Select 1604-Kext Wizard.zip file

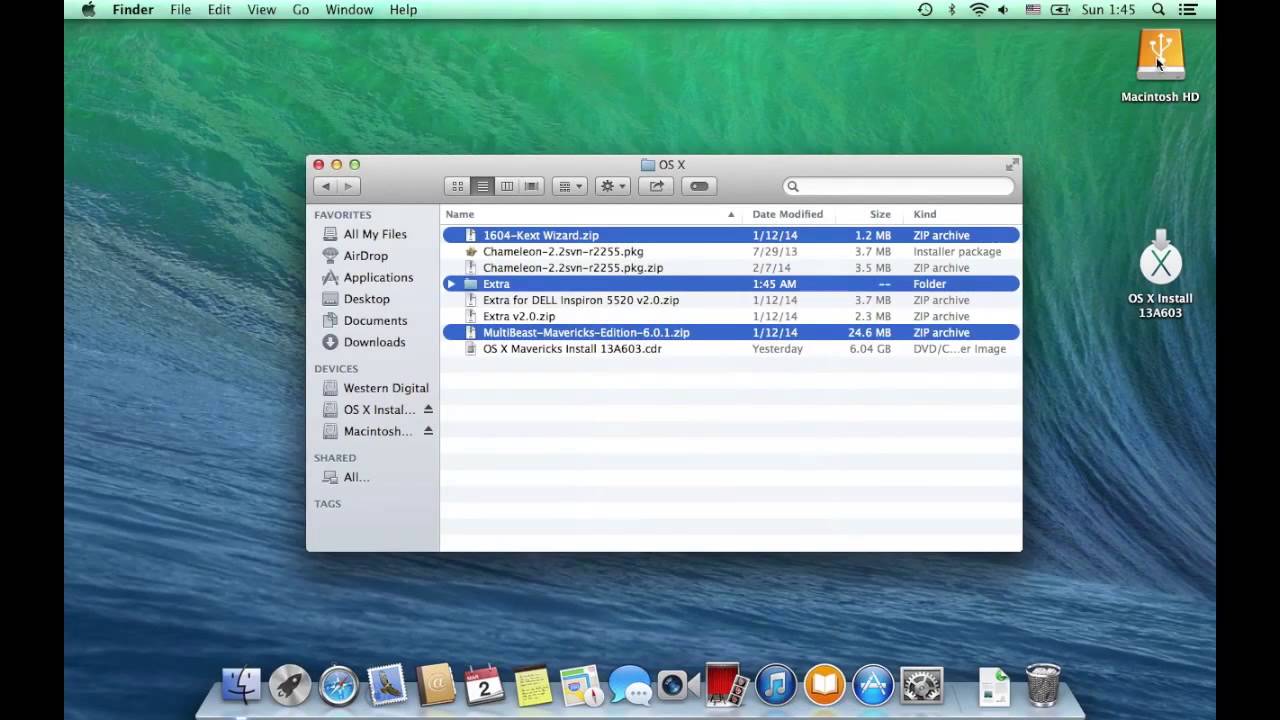coord(731,235)
